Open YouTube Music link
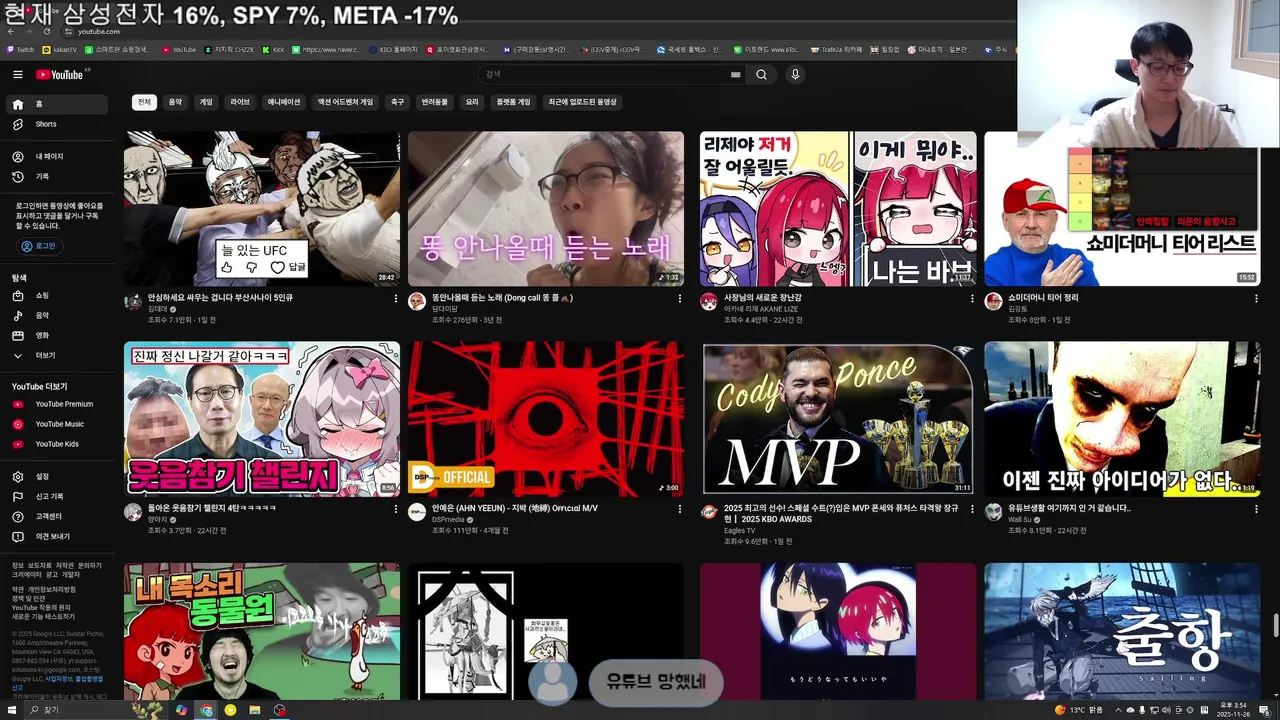 point(57,424)
